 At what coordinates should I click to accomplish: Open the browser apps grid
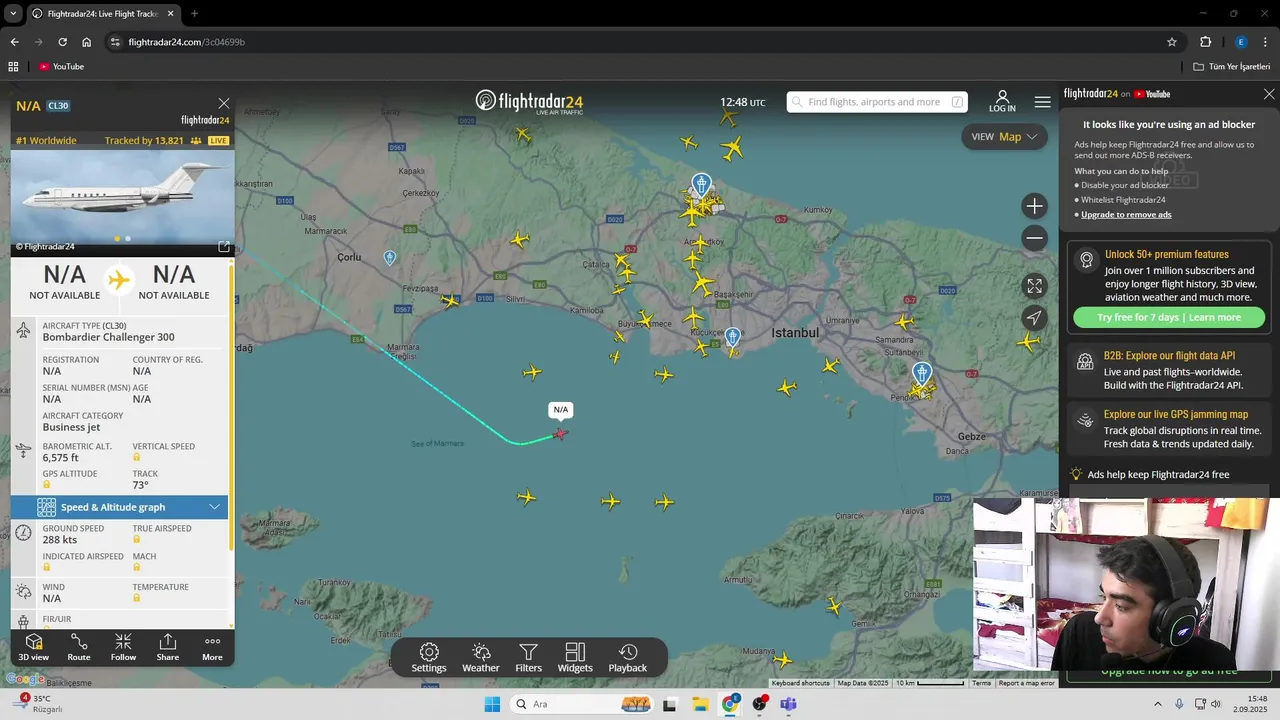coord(13,67)
